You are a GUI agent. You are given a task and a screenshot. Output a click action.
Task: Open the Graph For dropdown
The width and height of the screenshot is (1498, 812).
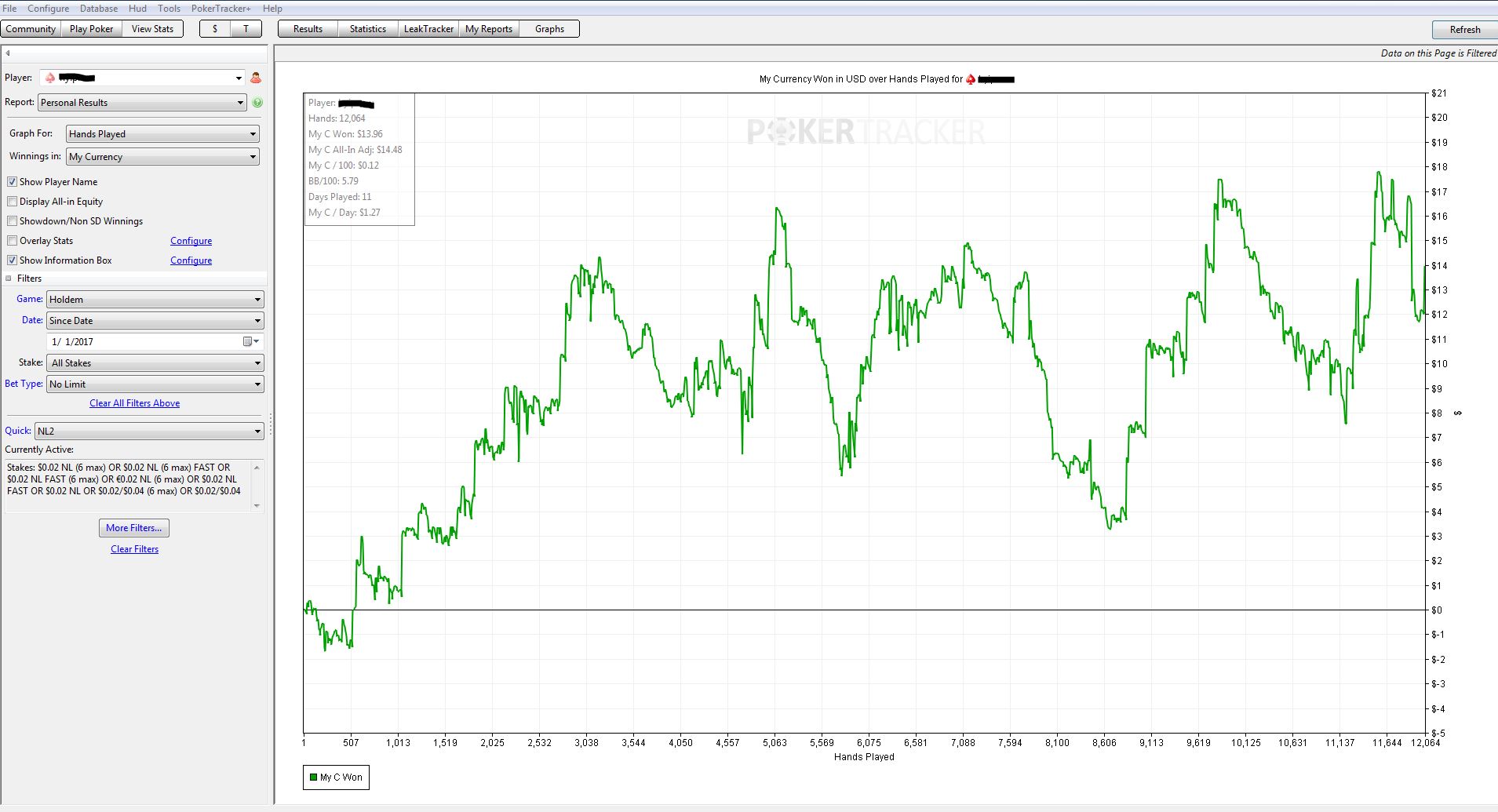pyautogui.click(x=162, y=134)
